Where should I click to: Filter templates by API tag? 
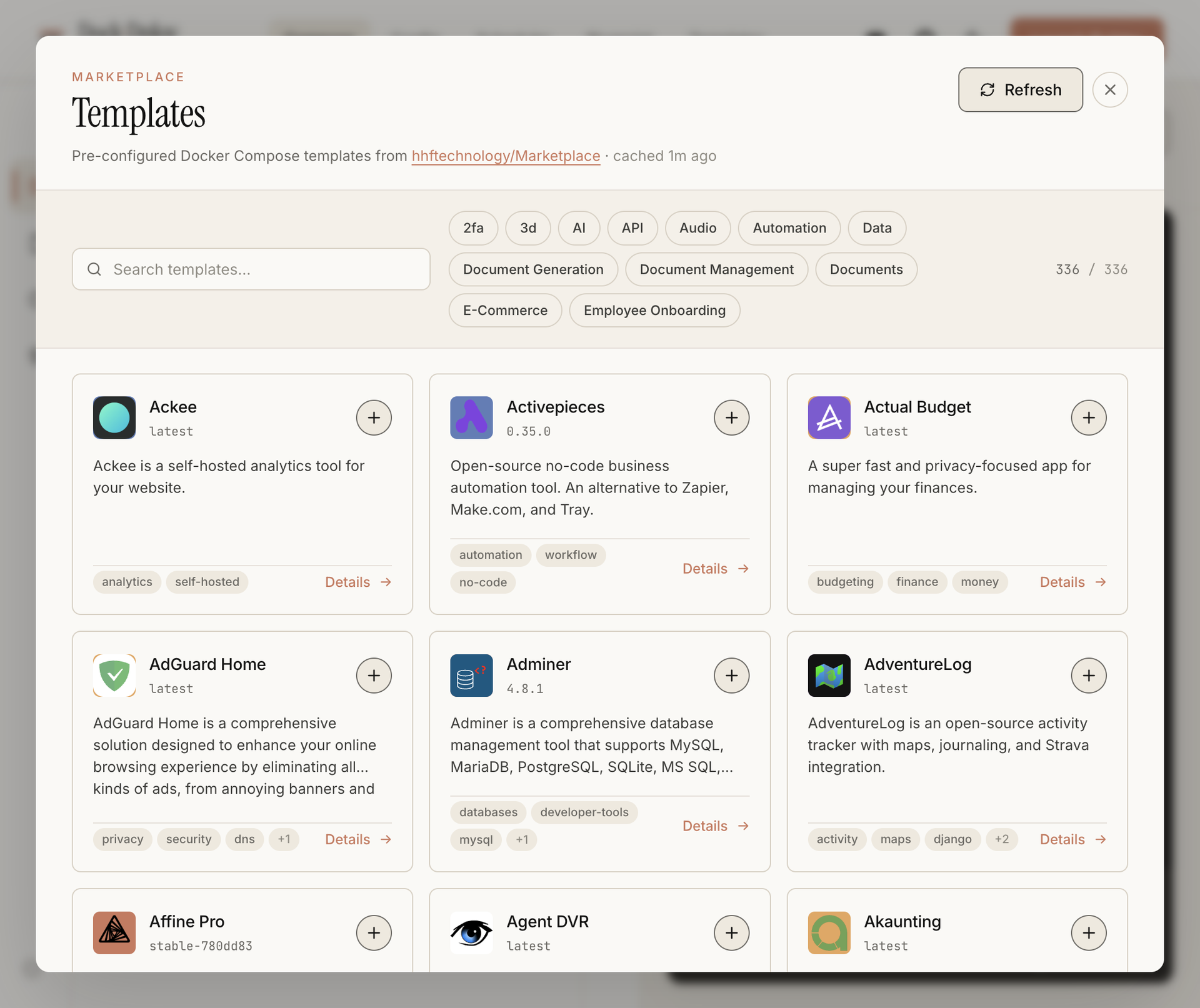(x=632, y=228)
